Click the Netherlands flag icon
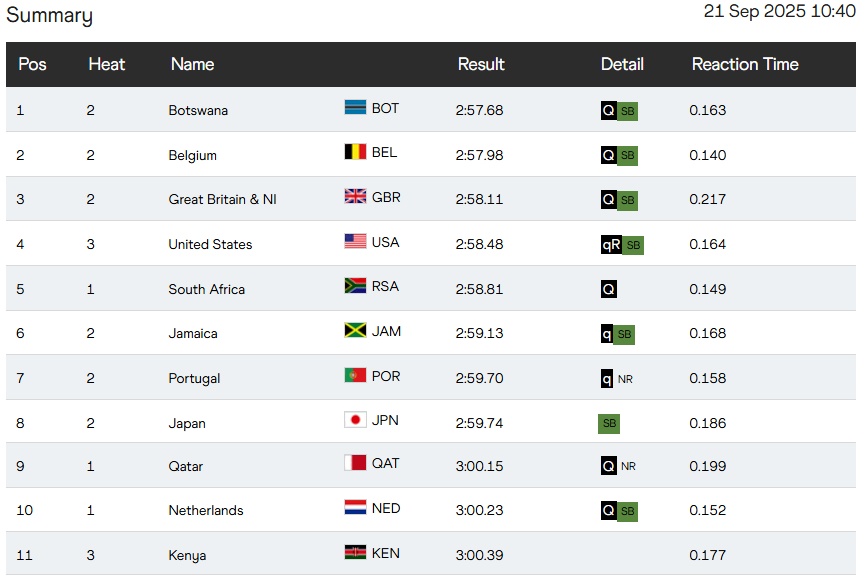Viewport: 865px width, 576px height. tap(355, 508)
